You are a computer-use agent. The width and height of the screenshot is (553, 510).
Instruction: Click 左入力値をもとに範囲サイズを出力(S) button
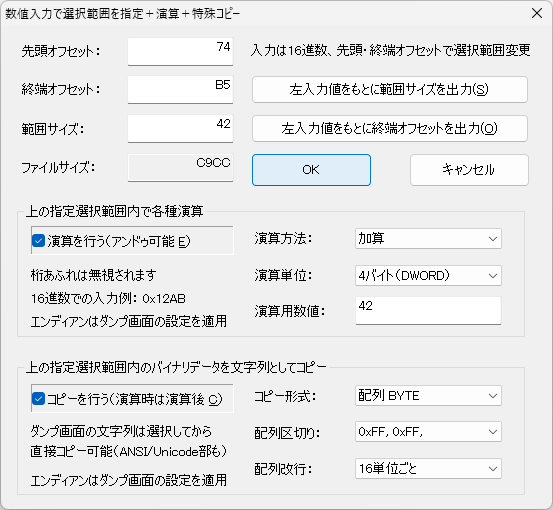pyautogui.click(x=390, y=90)
